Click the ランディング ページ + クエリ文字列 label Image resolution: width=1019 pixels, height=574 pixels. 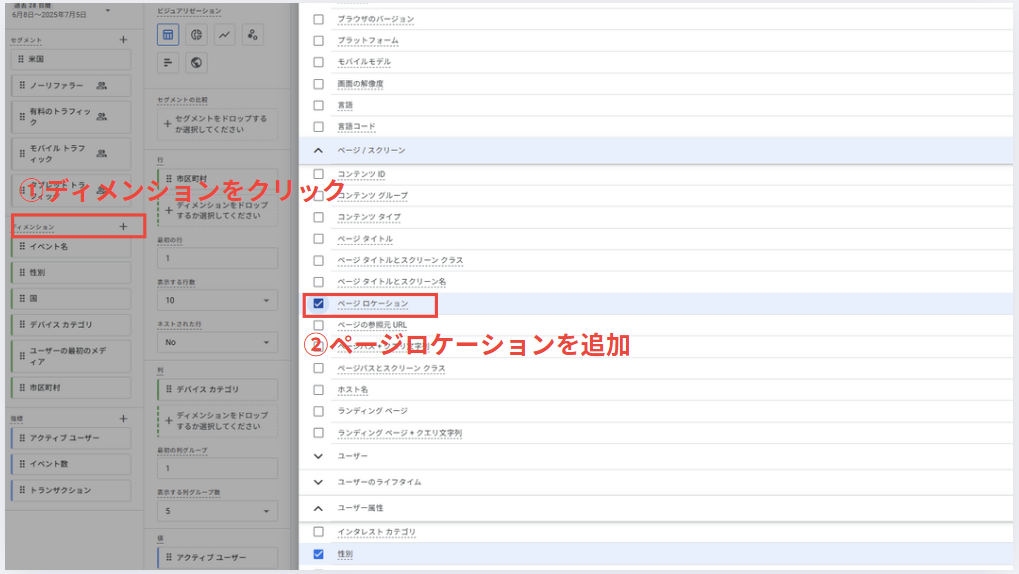(x=400, y=433)
